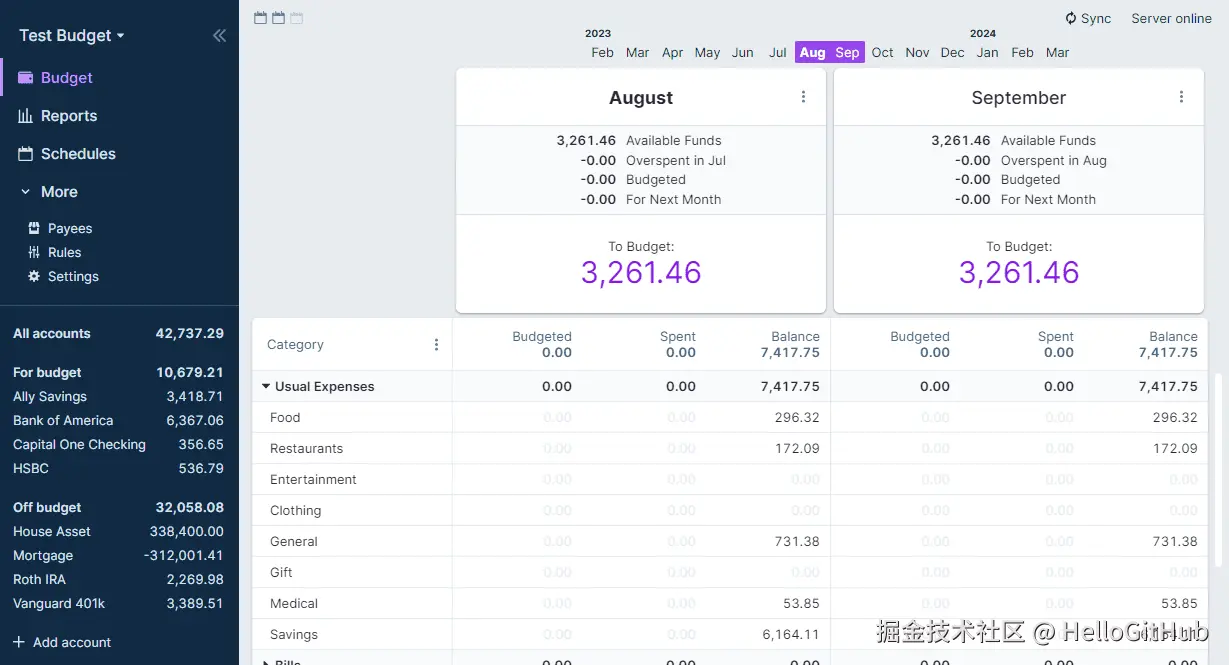Switch to two months view icon

tap(278, 18)
